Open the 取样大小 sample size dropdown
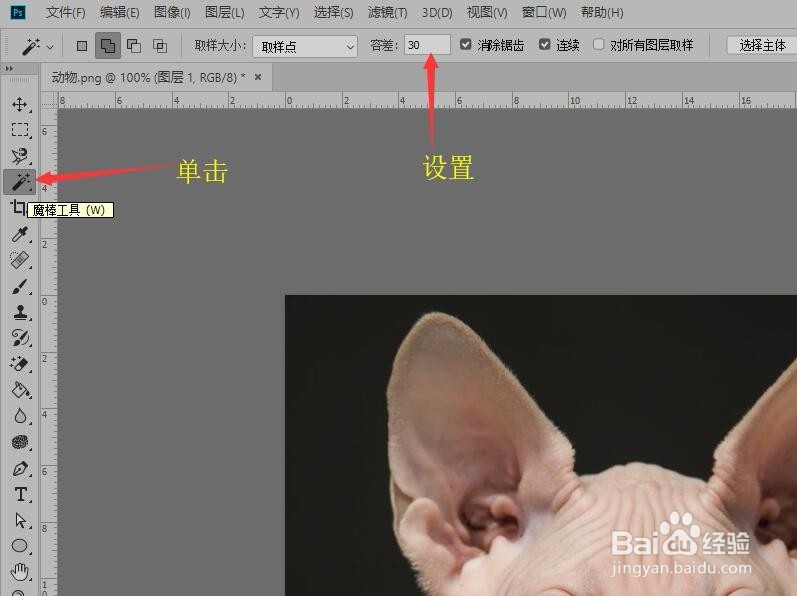The width and height of the screenshot is (797, 596). pyautogui.click(x=305, y=47)
